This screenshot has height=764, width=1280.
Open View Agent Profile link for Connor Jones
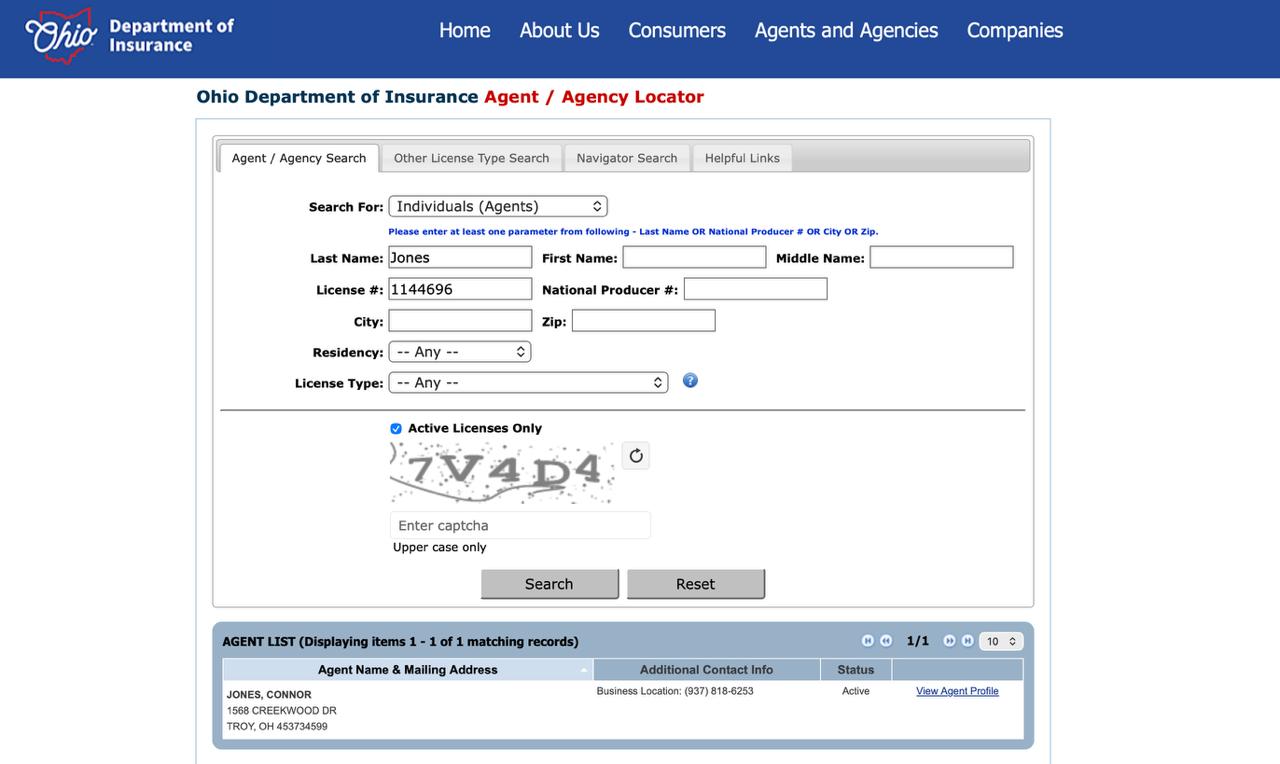pyautogui.click(x=957, y=691)
